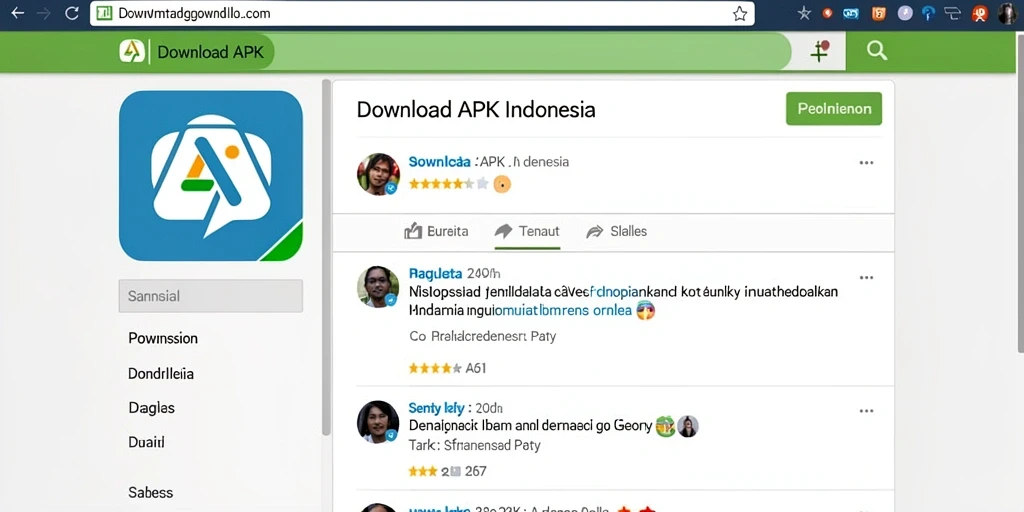Open the Sownlcaa APK link
Viewport: 1024px width, 512px height.
pyautogui.click(x=488, y=161)
